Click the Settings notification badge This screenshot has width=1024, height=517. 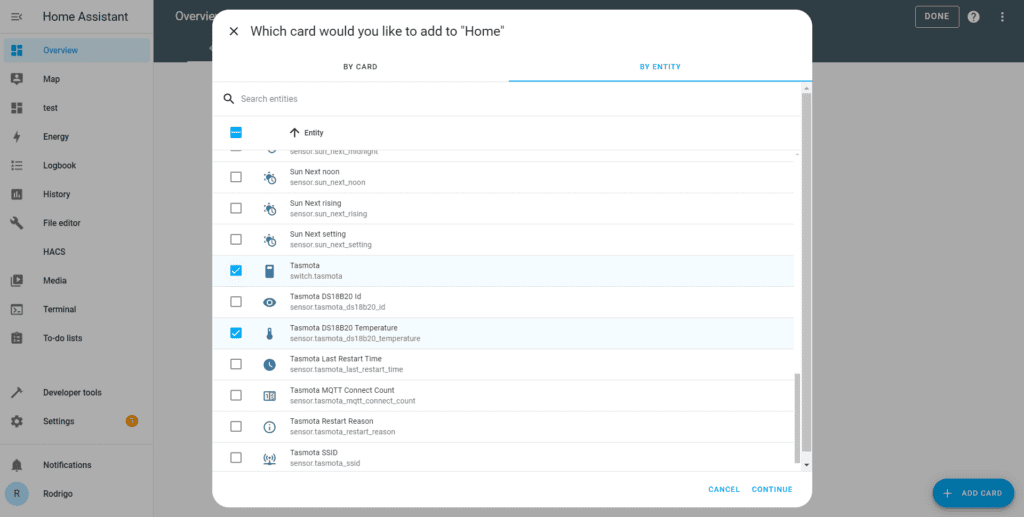tap(132, 421)
